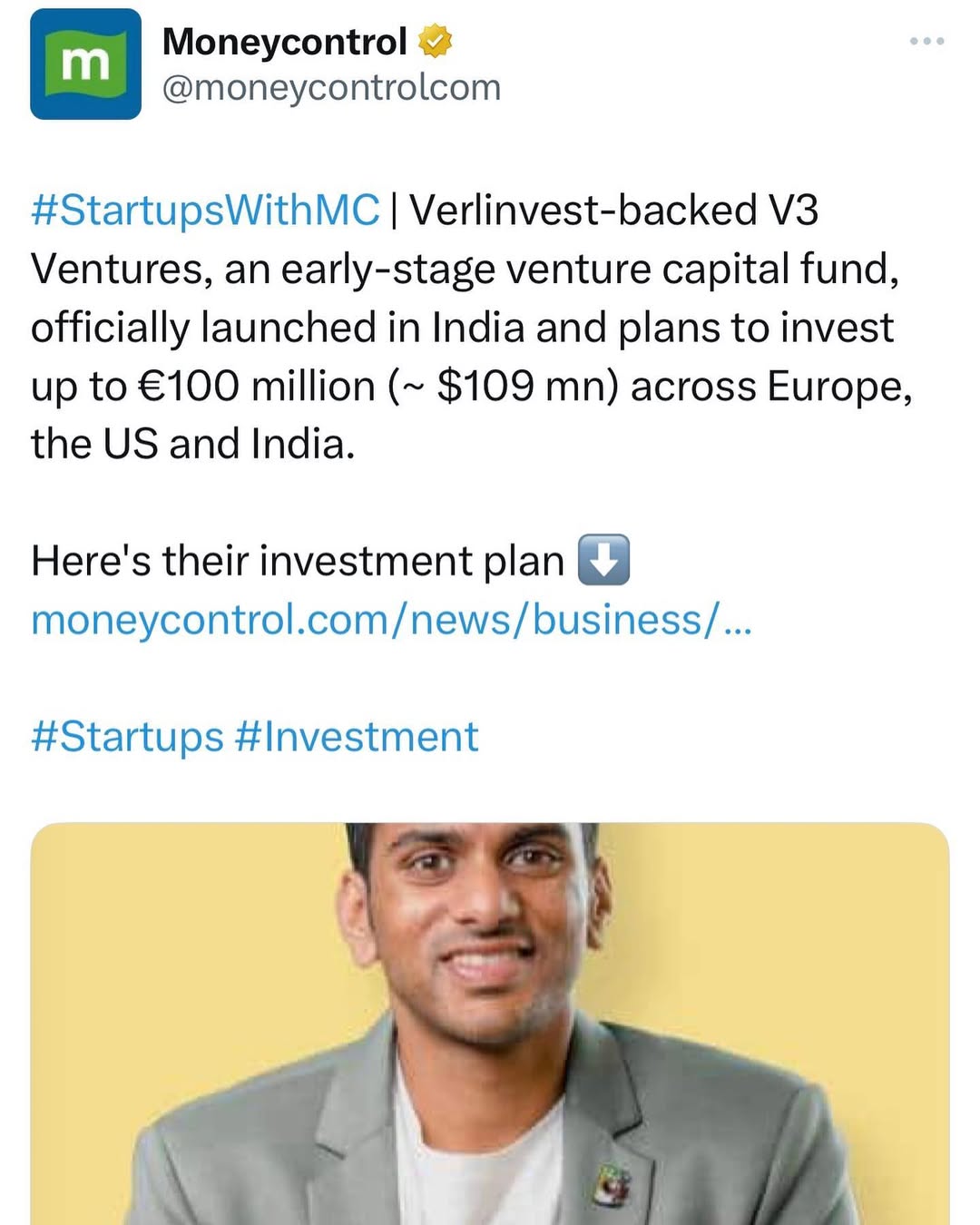Open the Moneycontrol profile avatar logo

tap(85, 64)
